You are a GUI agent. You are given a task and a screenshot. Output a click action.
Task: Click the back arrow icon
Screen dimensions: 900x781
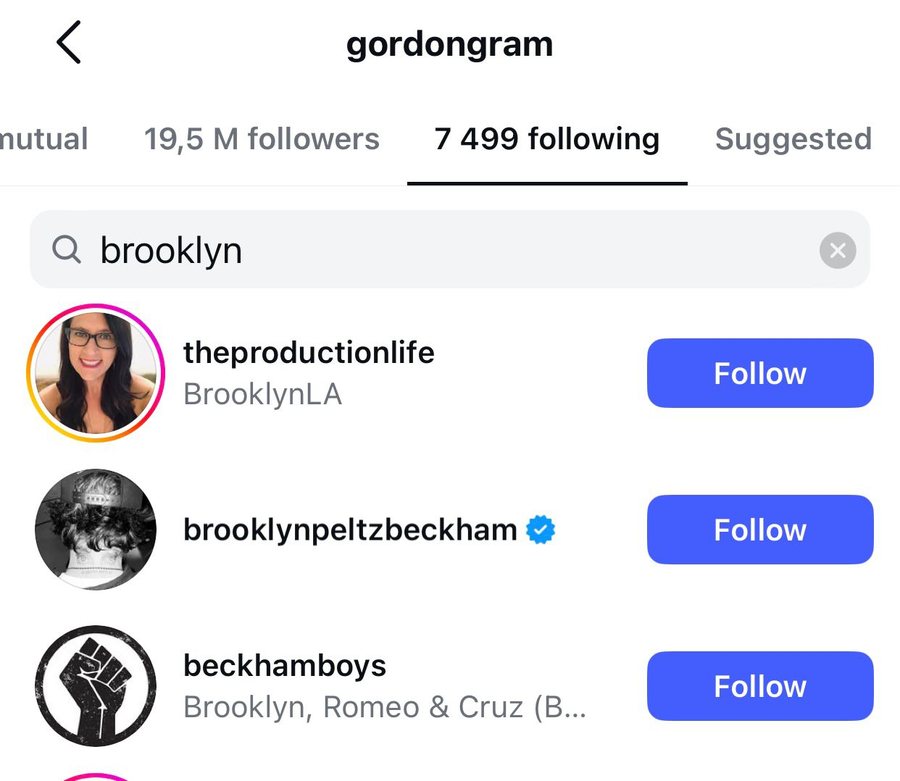pyautogui.click(x=68, y=44)
